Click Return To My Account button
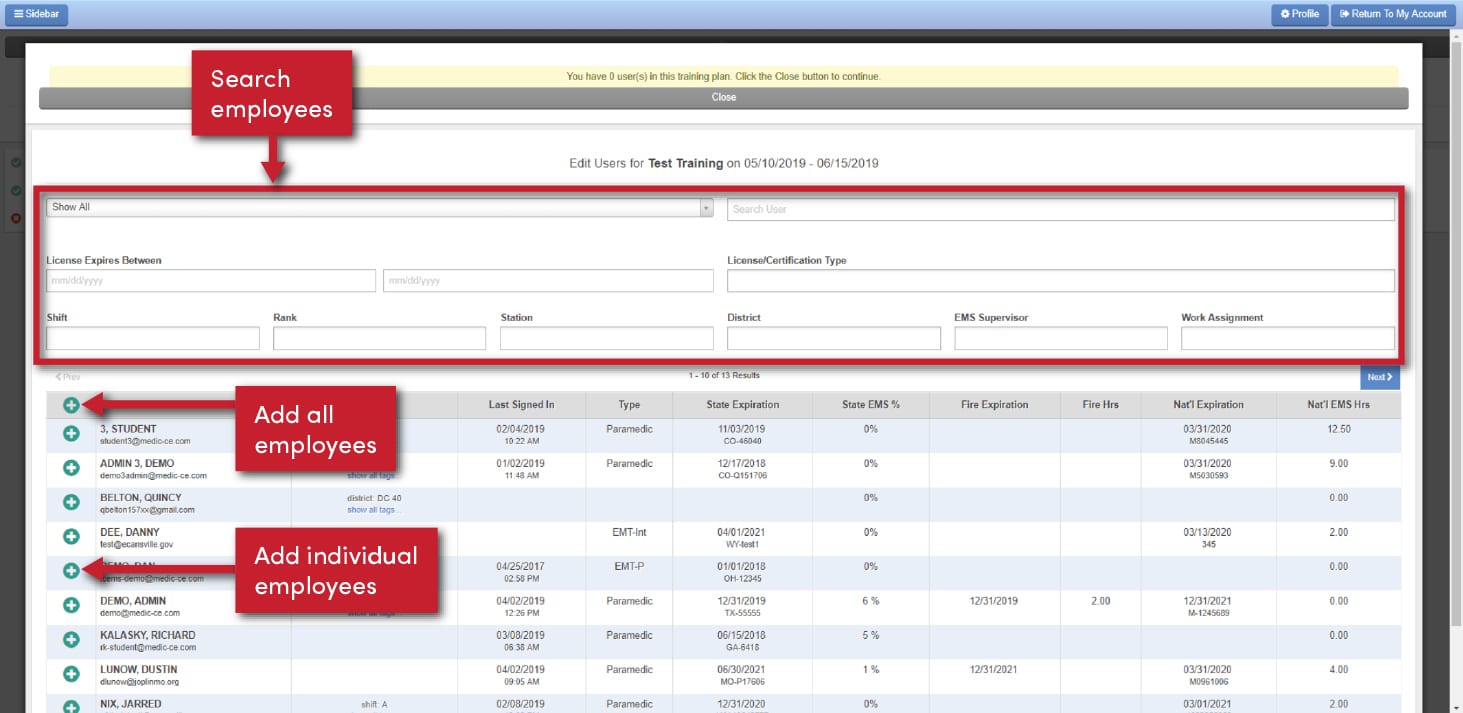This screenshot has width=1463, height=713. pos(1393,14)
